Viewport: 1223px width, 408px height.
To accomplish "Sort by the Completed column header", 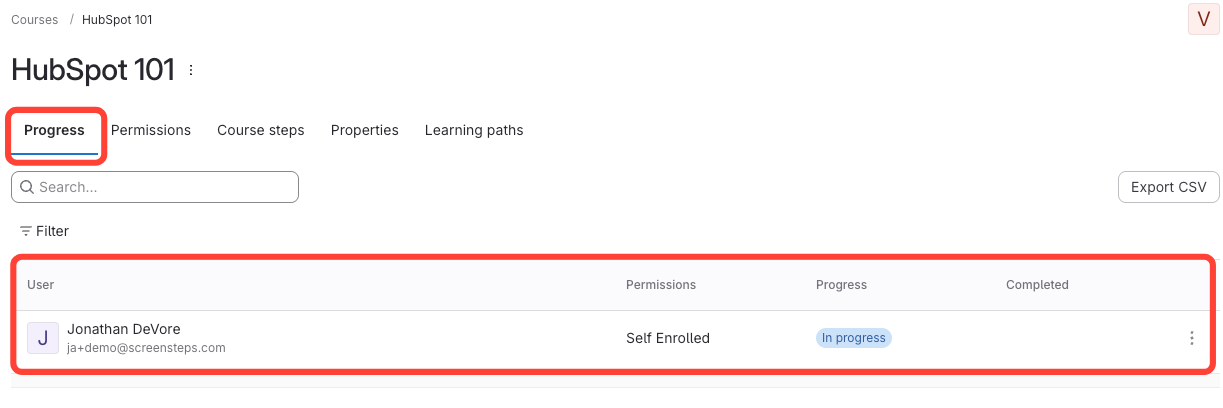I will click(1037, 285).
